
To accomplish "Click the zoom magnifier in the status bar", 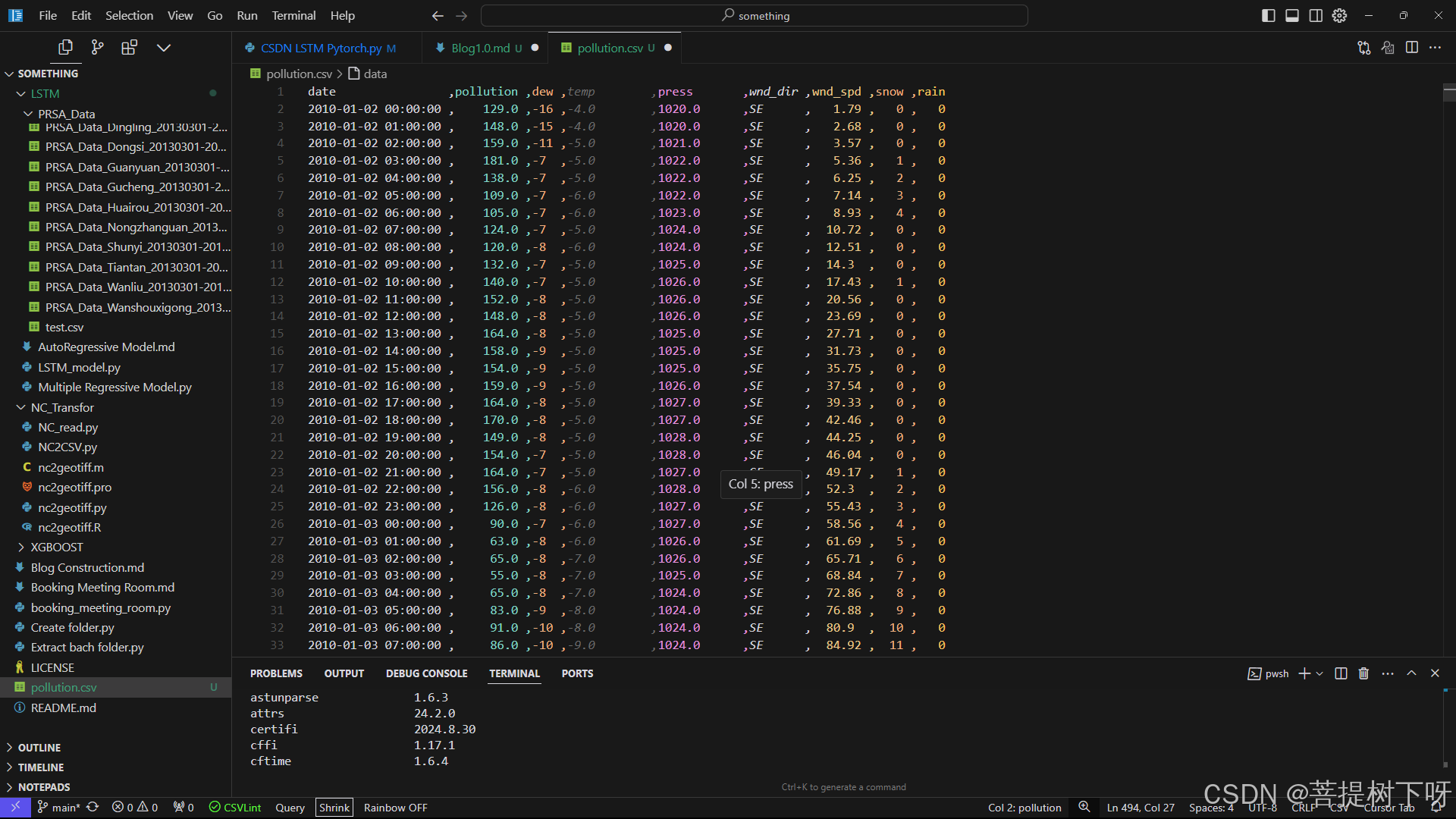I will pyautogui.click(x=1084, y=807).
